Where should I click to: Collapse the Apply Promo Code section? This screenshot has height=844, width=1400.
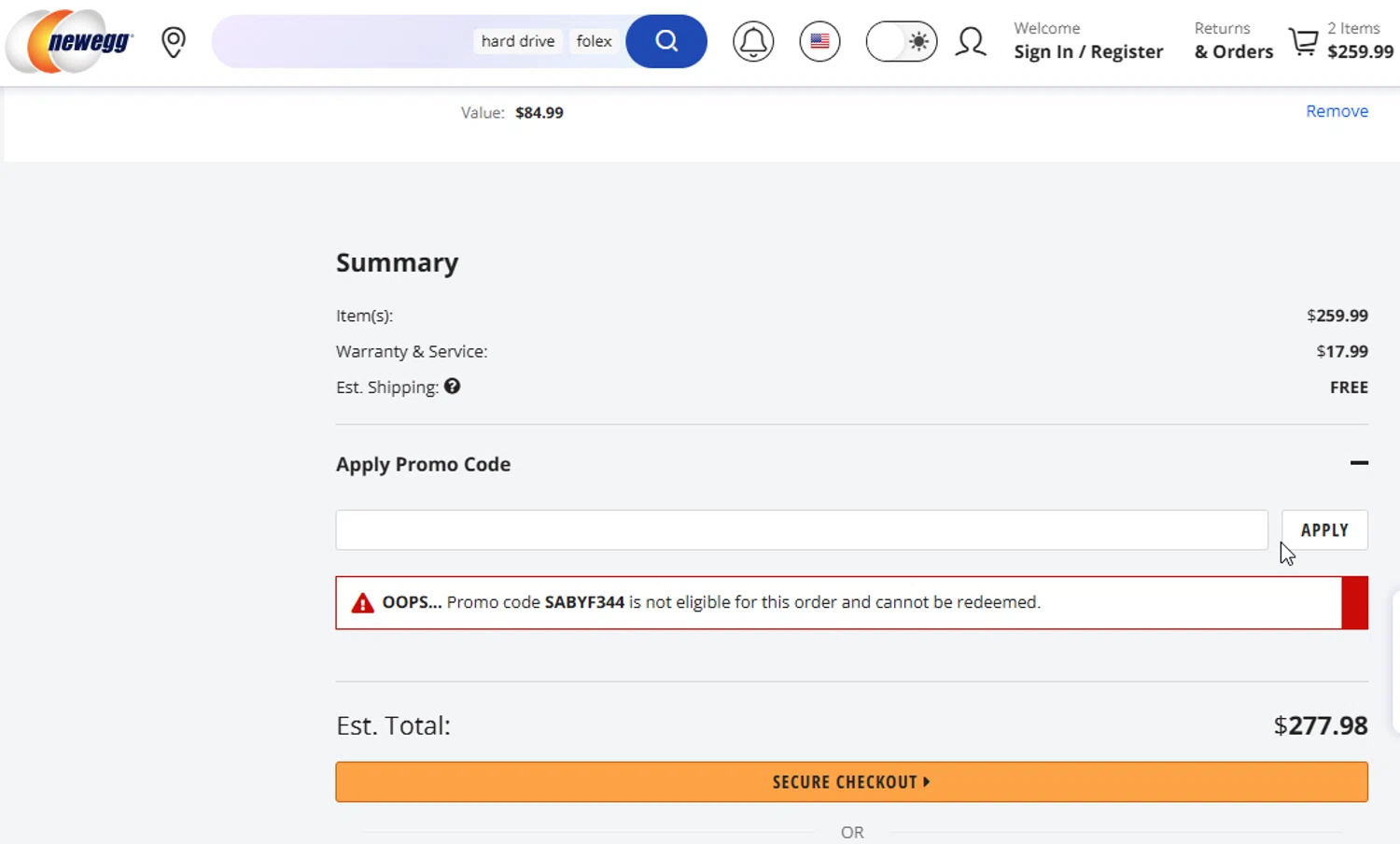(1359, 463)
